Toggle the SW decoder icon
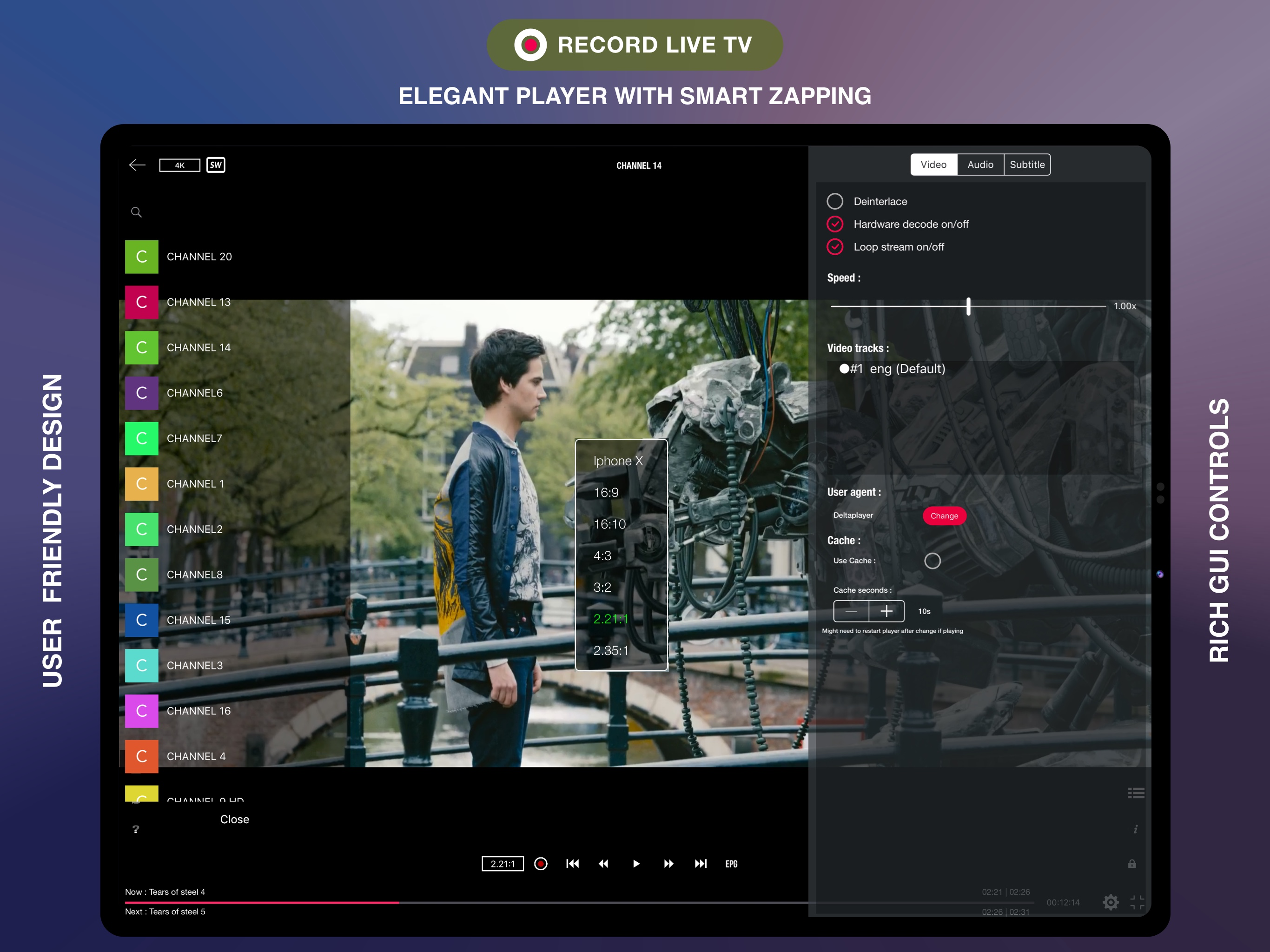Screen dimensions: 1270x952 click(215, 165)
